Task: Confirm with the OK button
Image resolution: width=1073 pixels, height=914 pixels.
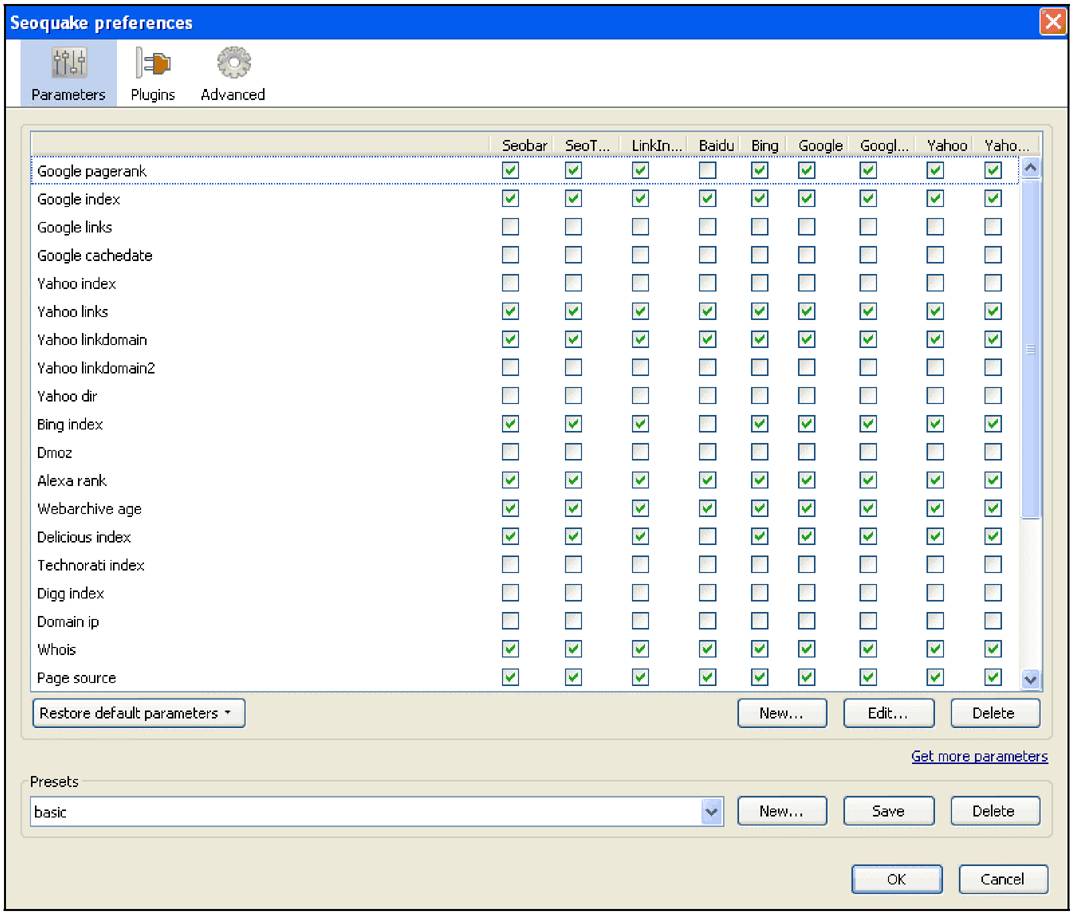Action: (x=896, y=879)
